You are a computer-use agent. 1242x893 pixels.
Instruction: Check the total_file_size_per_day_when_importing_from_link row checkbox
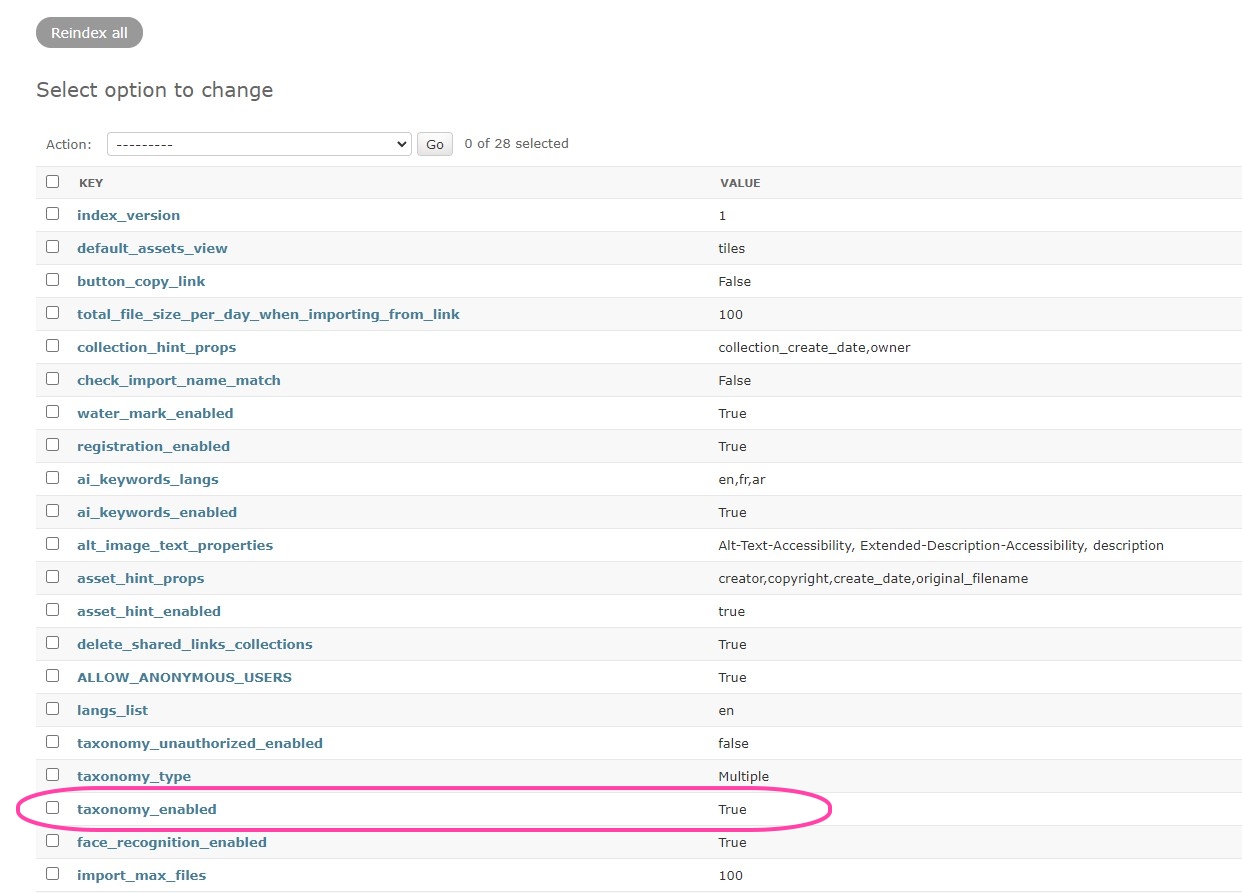coord(52,312)
